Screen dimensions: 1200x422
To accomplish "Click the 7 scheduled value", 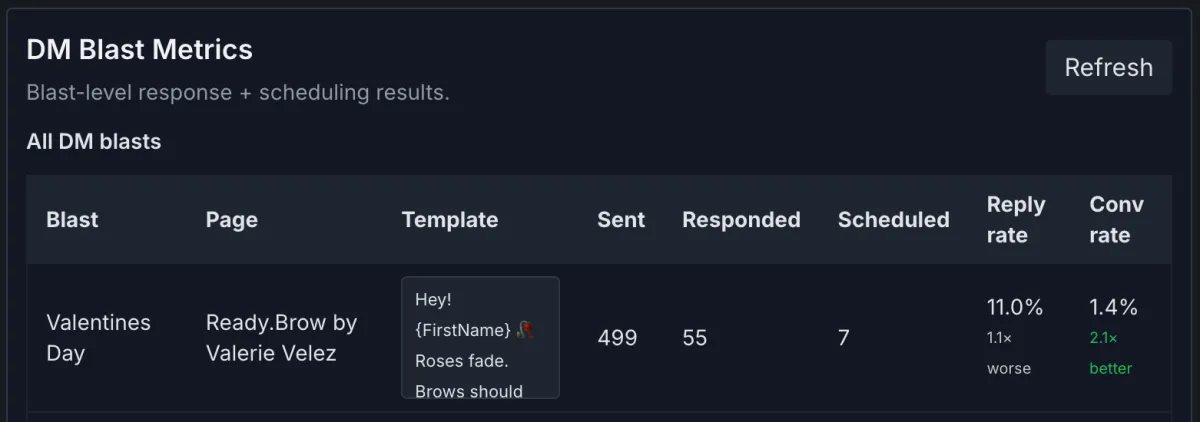I will coord(843,338).
